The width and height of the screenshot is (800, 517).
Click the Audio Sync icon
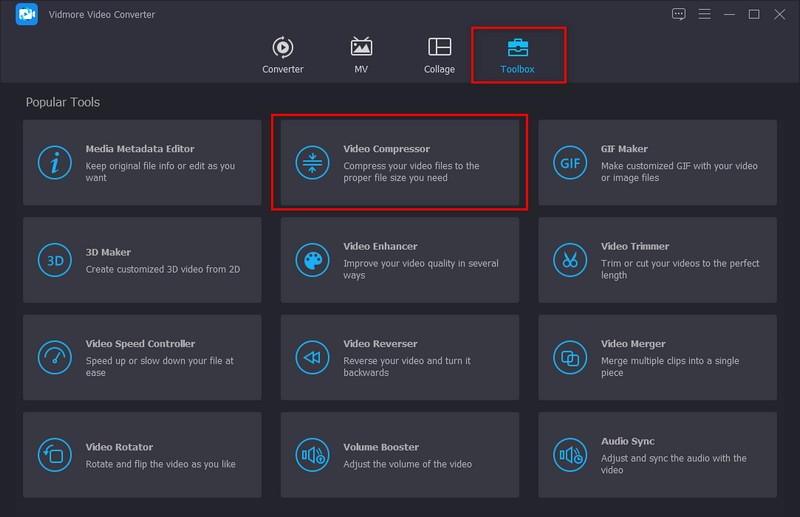[570, 455]
